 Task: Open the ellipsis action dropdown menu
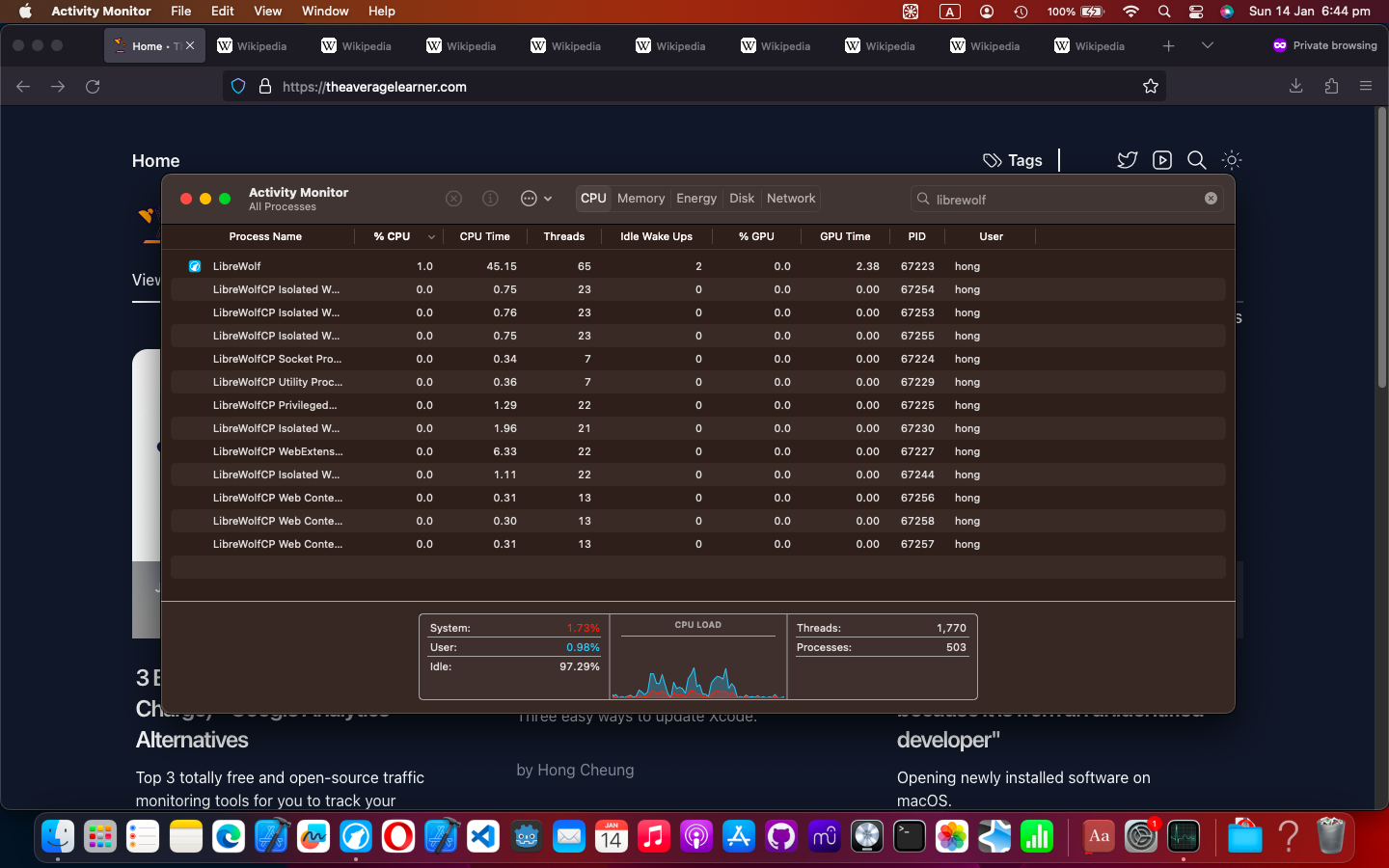[x=535, y=199]
